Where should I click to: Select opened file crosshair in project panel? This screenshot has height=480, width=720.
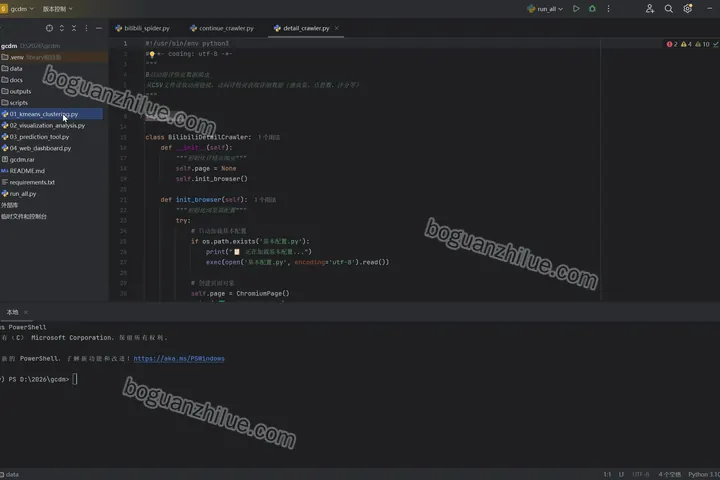49,28
